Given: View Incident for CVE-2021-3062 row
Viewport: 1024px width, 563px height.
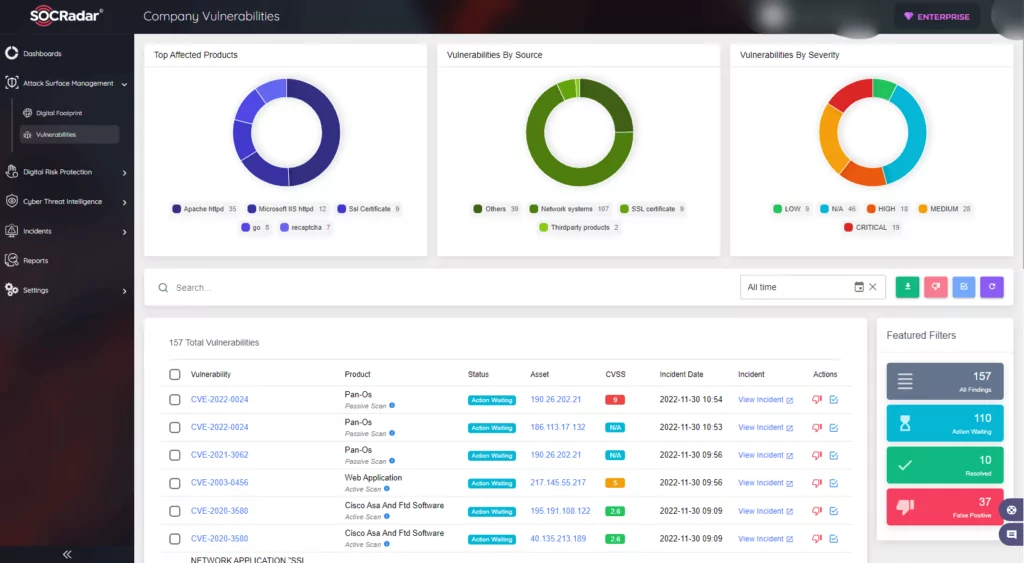Looking at the screenshot, I should pos(765,455).
